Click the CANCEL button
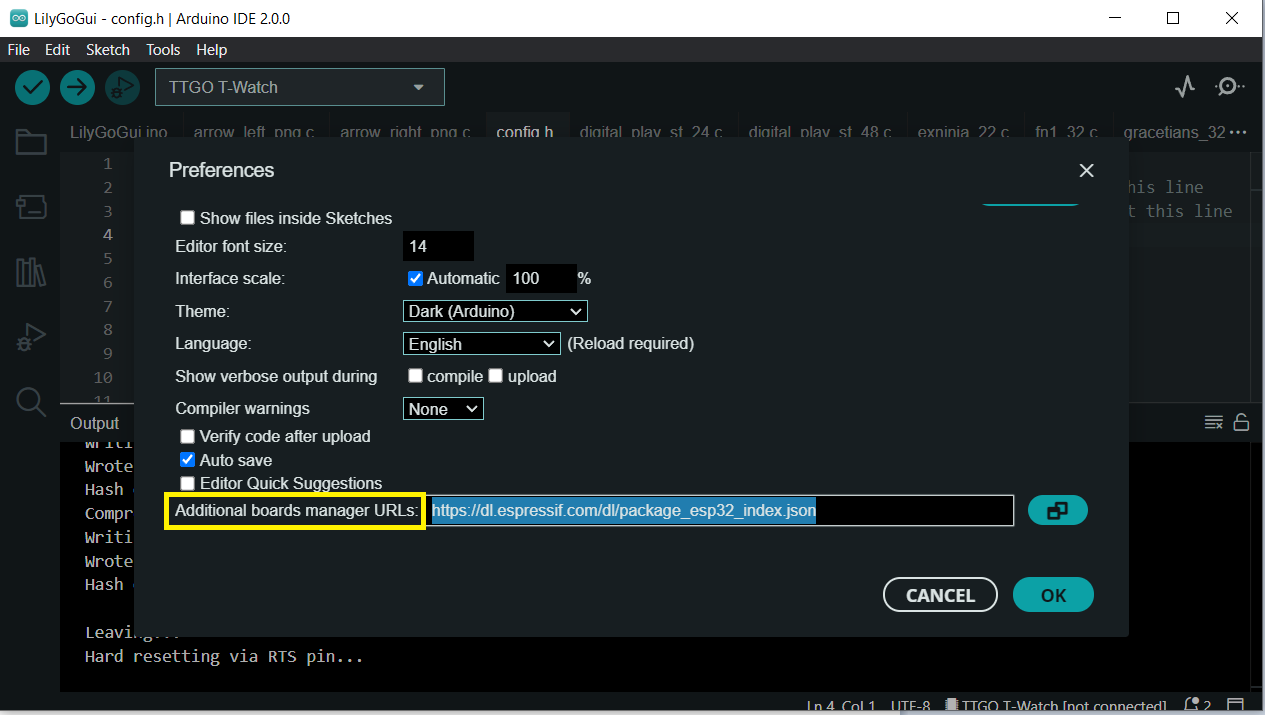Screen dimensions: 1265x715 point(940,595)
